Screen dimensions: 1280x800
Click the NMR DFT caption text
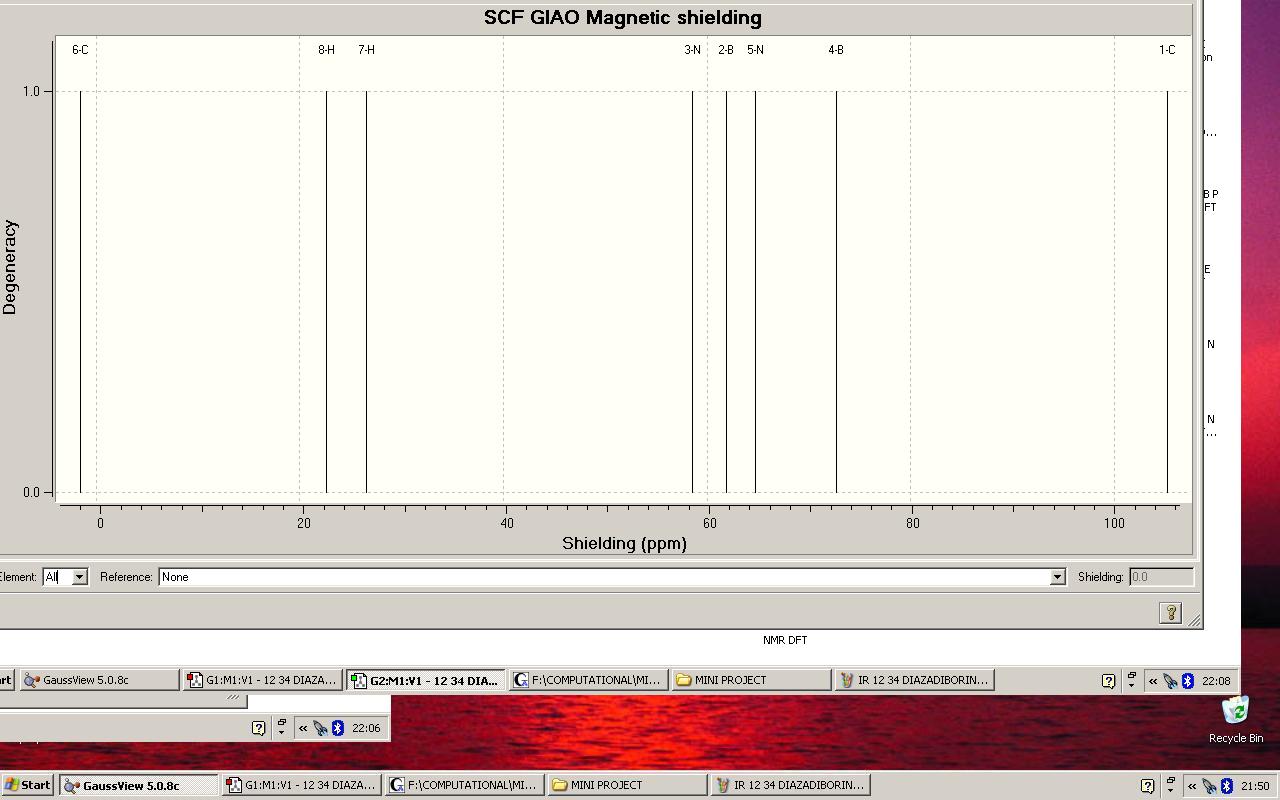tap(785, 640)
